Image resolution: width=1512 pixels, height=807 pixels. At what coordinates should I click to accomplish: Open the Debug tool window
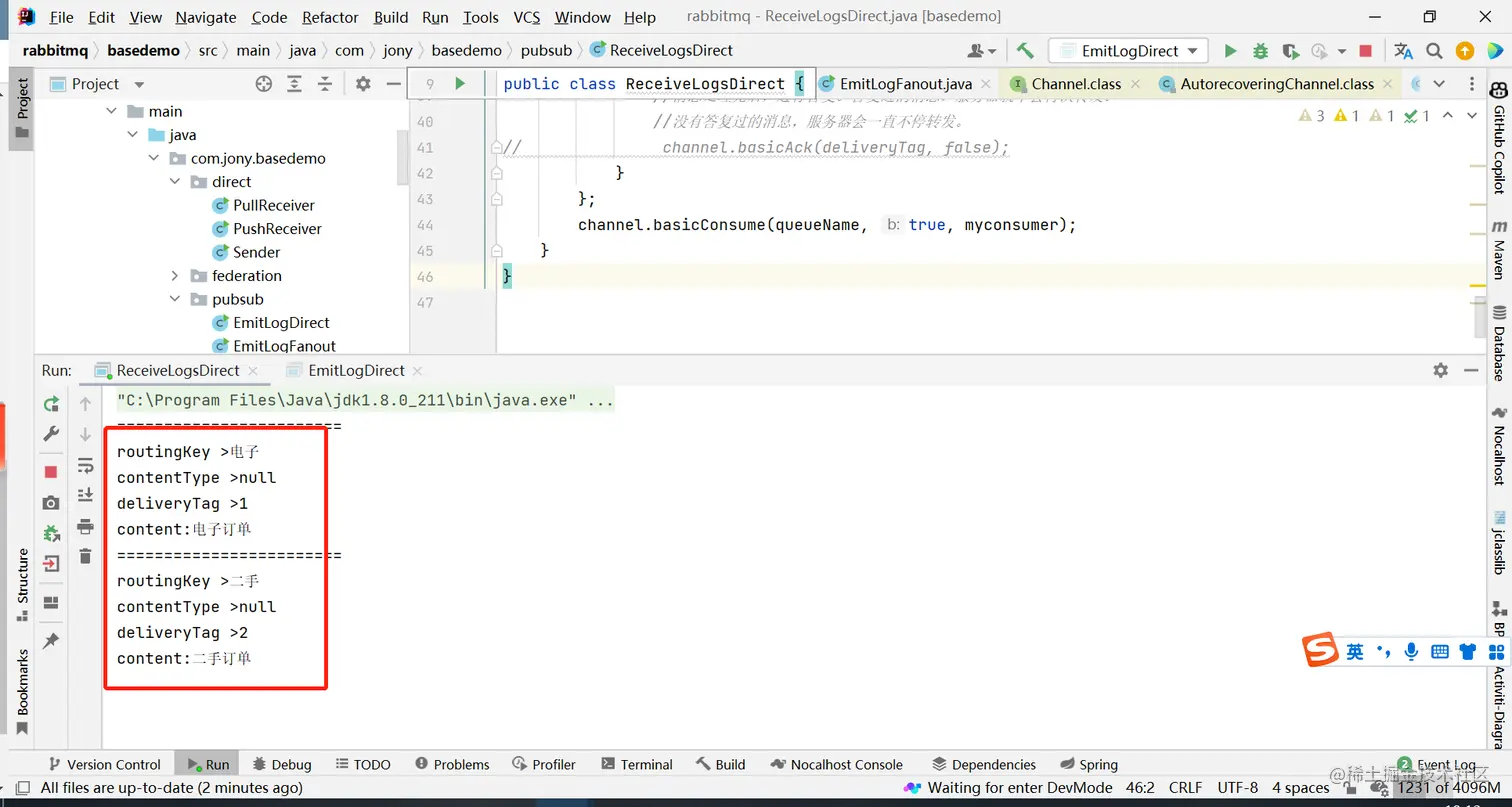coord(282,765)
